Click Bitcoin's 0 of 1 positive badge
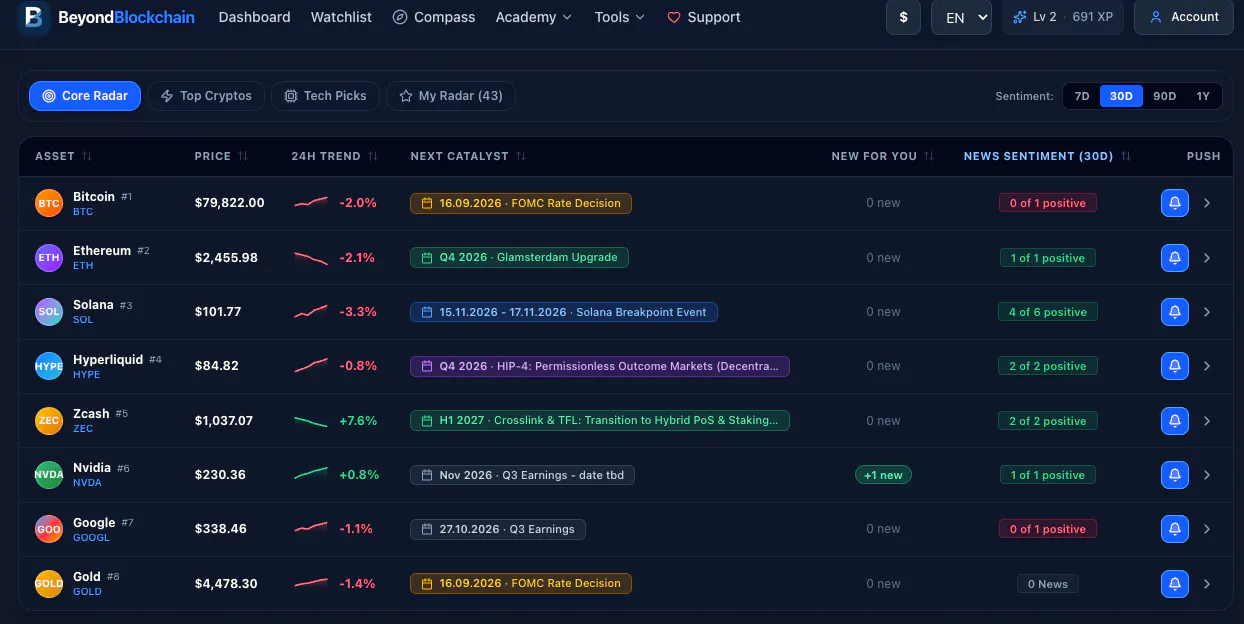This screenshot has height=624, width=1244. click(1047, 203)
